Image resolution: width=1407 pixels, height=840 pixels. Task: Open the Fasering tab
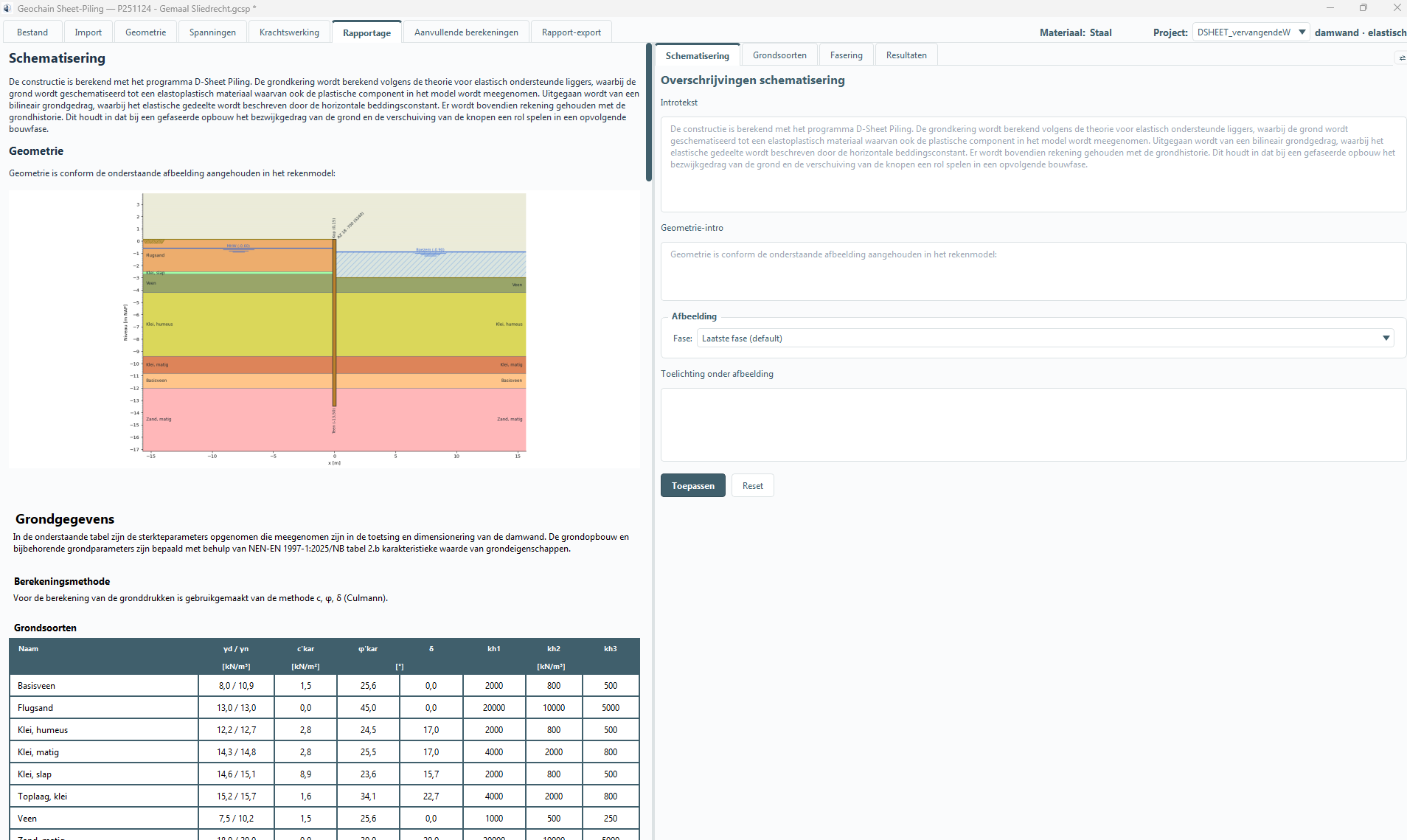coord(846,55)
